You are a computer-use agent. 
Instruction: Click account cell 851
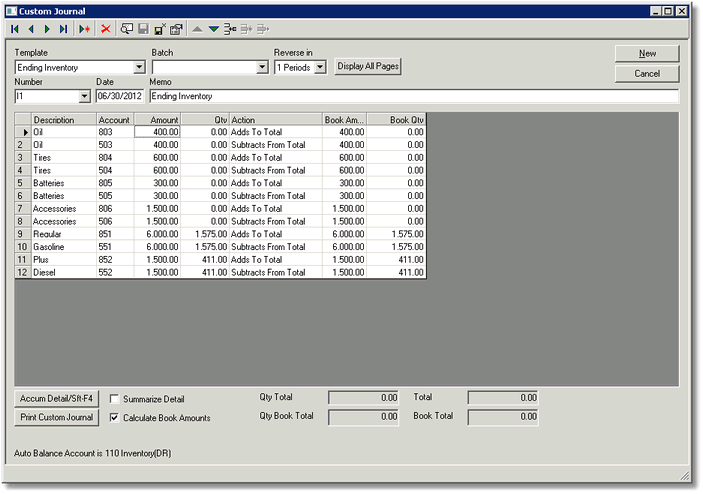pos(115,234)
